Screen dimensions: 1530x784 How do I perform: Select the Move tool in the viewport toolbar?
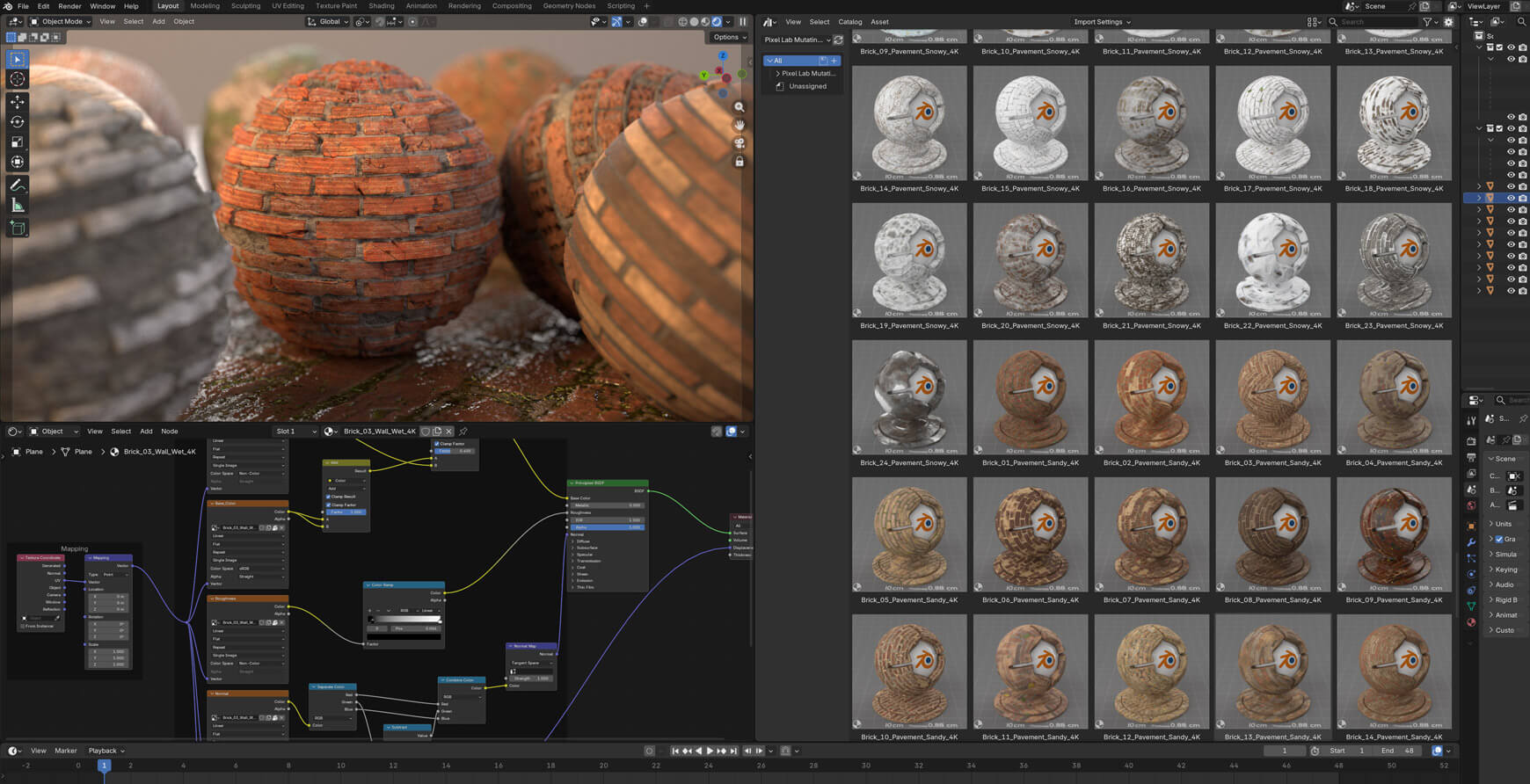[17, 102]
